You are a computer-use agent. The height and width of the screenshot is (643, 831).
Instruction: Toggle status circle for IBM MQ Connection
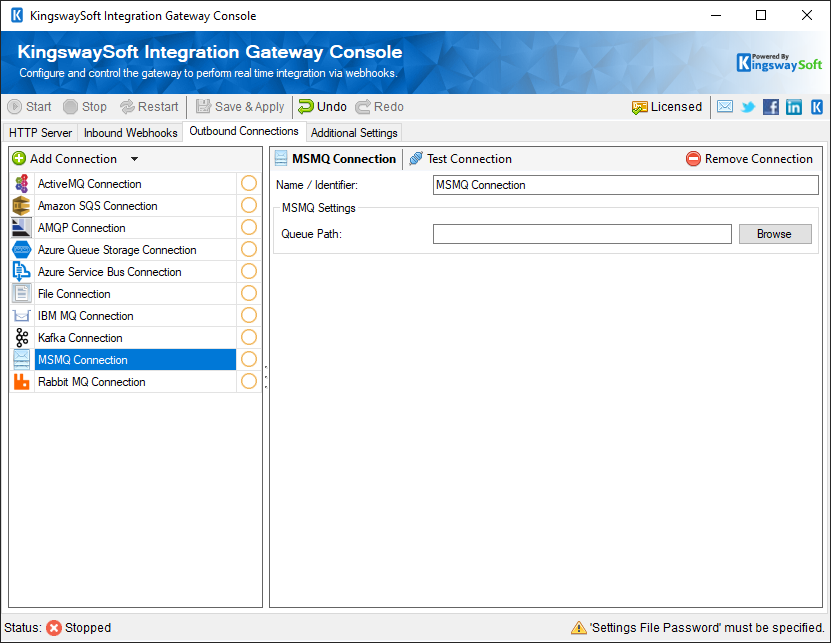[249, 315]
